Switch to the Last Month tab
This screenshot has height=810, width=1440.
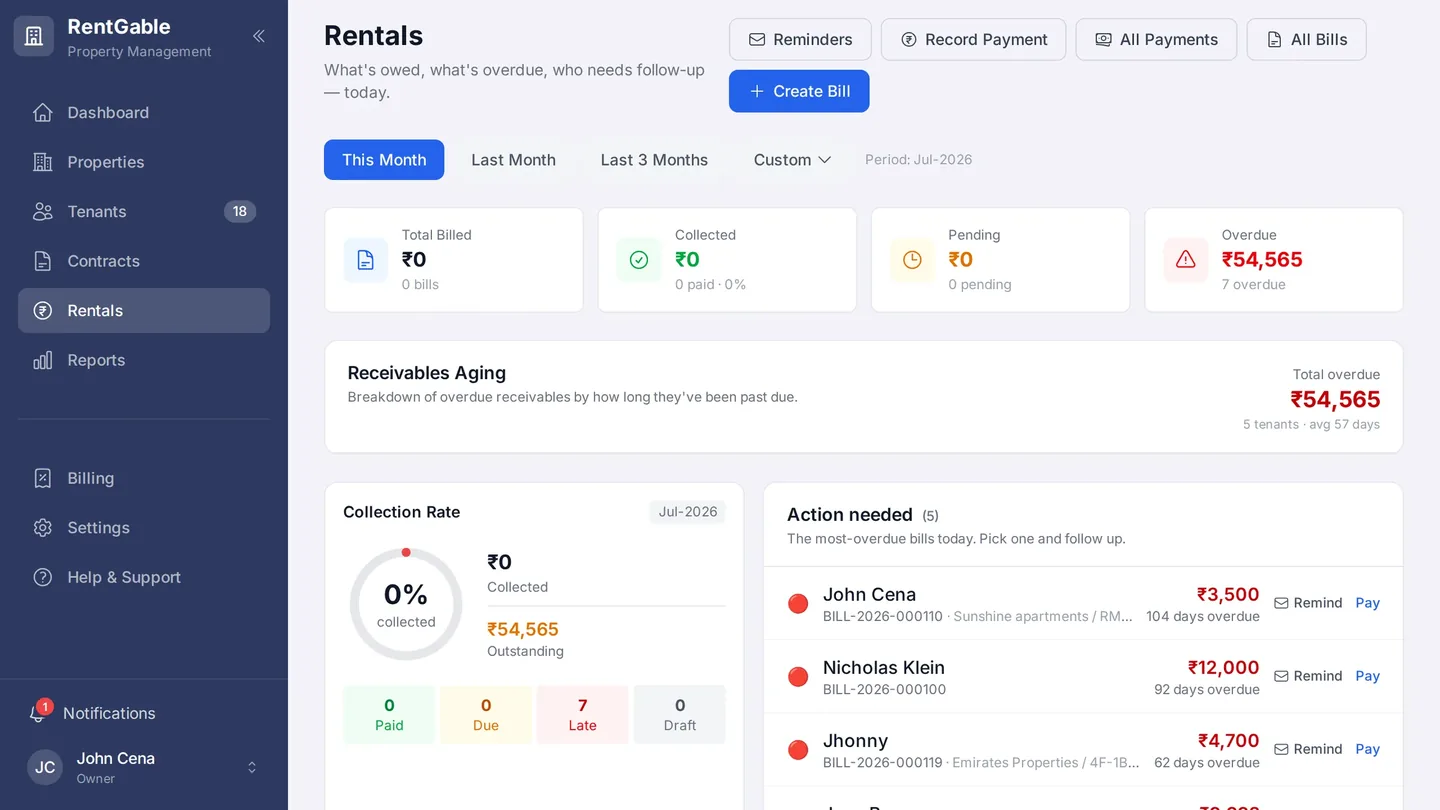[x=513, y=160]
